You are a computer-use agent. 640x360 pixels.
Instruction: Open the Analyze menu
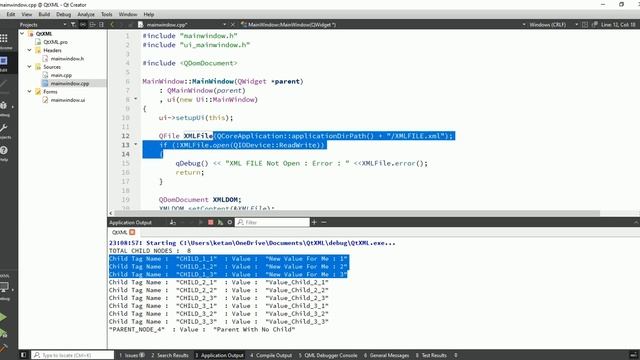86,14
